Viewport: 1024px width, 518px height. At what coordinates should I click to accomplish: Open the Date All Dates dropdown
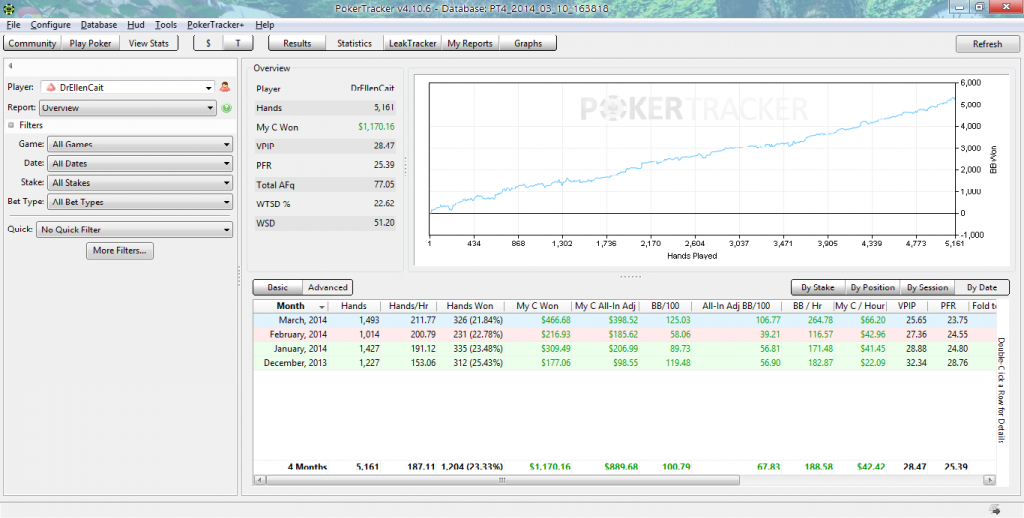pos(140,163)
